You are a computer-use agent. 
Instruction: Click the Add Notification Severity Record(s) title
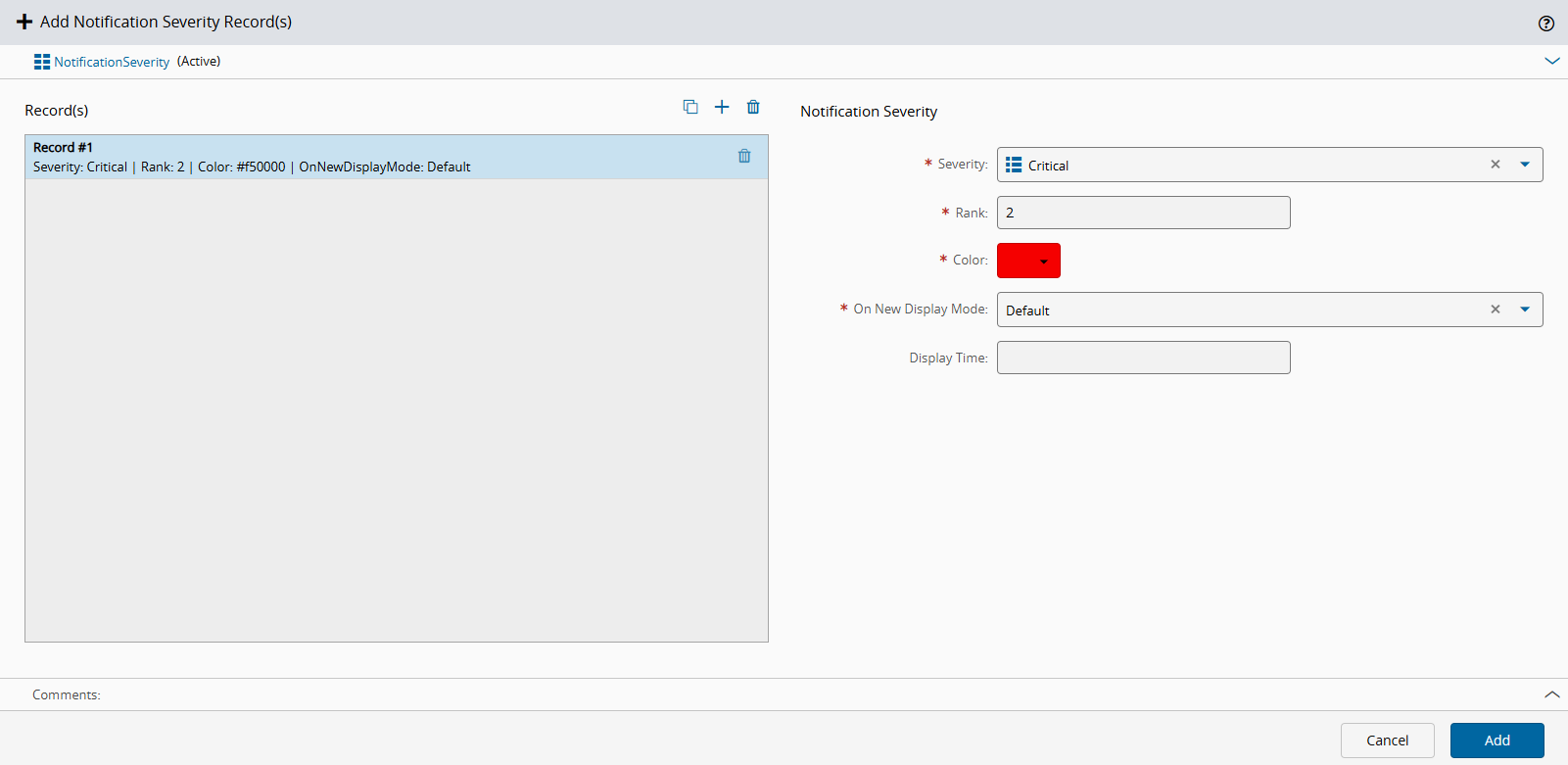[x=166, y=22]
